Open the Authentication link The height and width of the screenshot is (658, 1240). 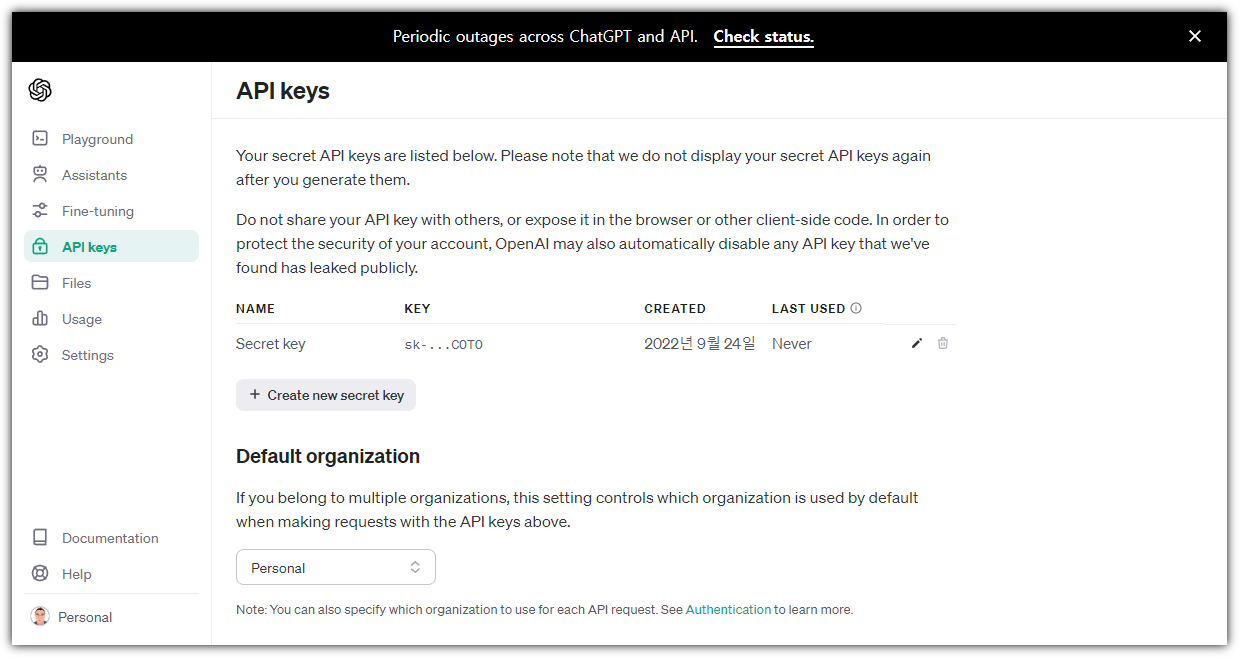click(728, 609)
